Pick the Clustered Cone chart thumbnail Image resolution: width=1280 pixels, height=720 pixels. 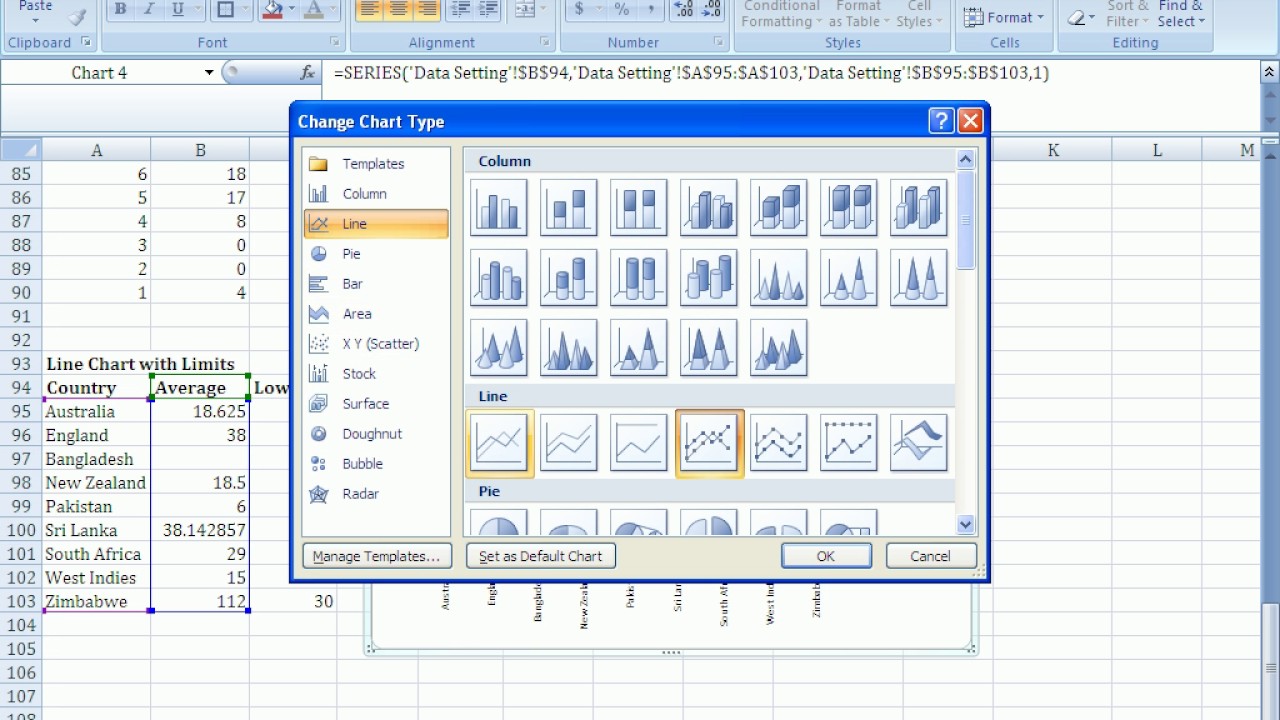pyautogui.click(x=779, y=278)
